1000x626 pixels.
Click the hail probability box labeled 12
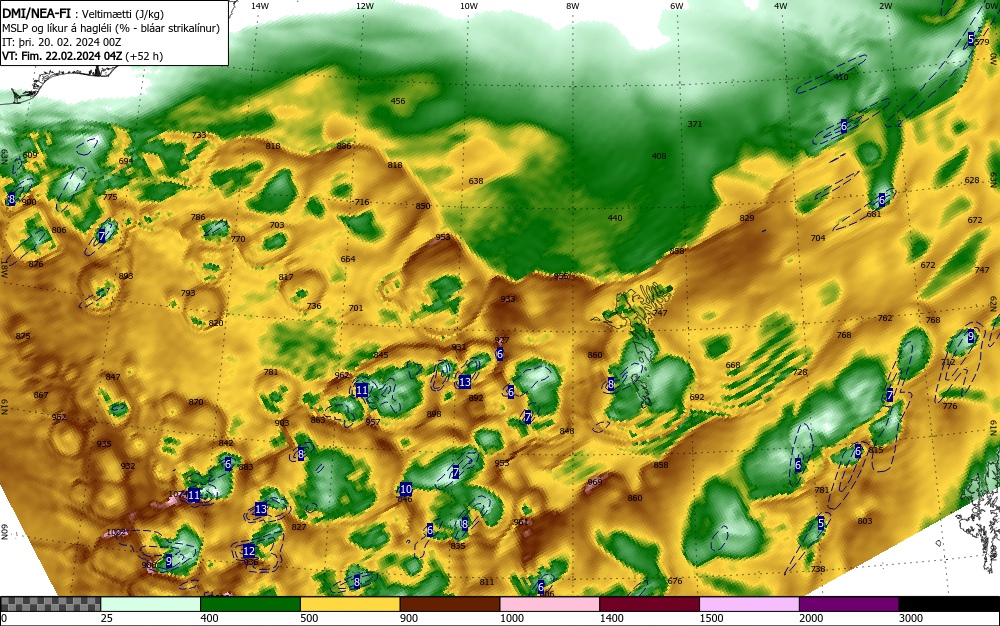pyautogui.click(x=249, y=551)
